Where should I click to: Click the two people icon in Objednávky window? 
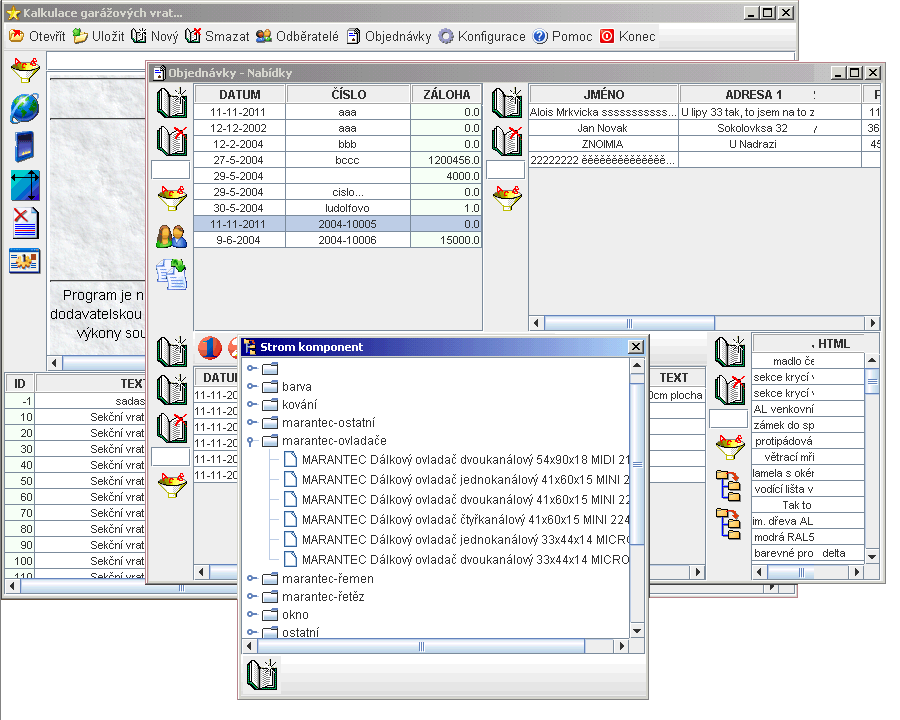[172, 236]
